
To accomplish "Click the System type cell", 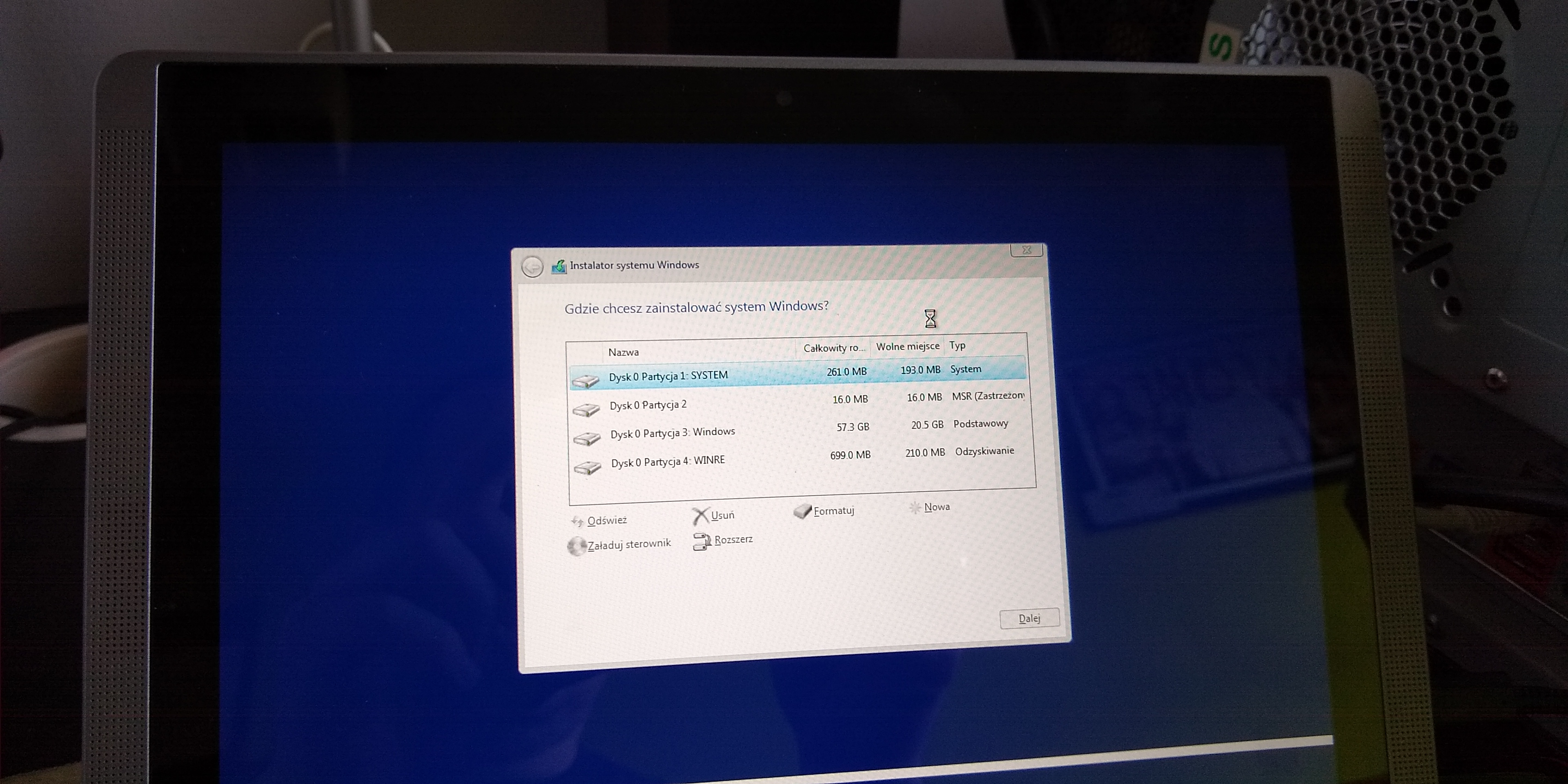I will click(x=965, y=369).
